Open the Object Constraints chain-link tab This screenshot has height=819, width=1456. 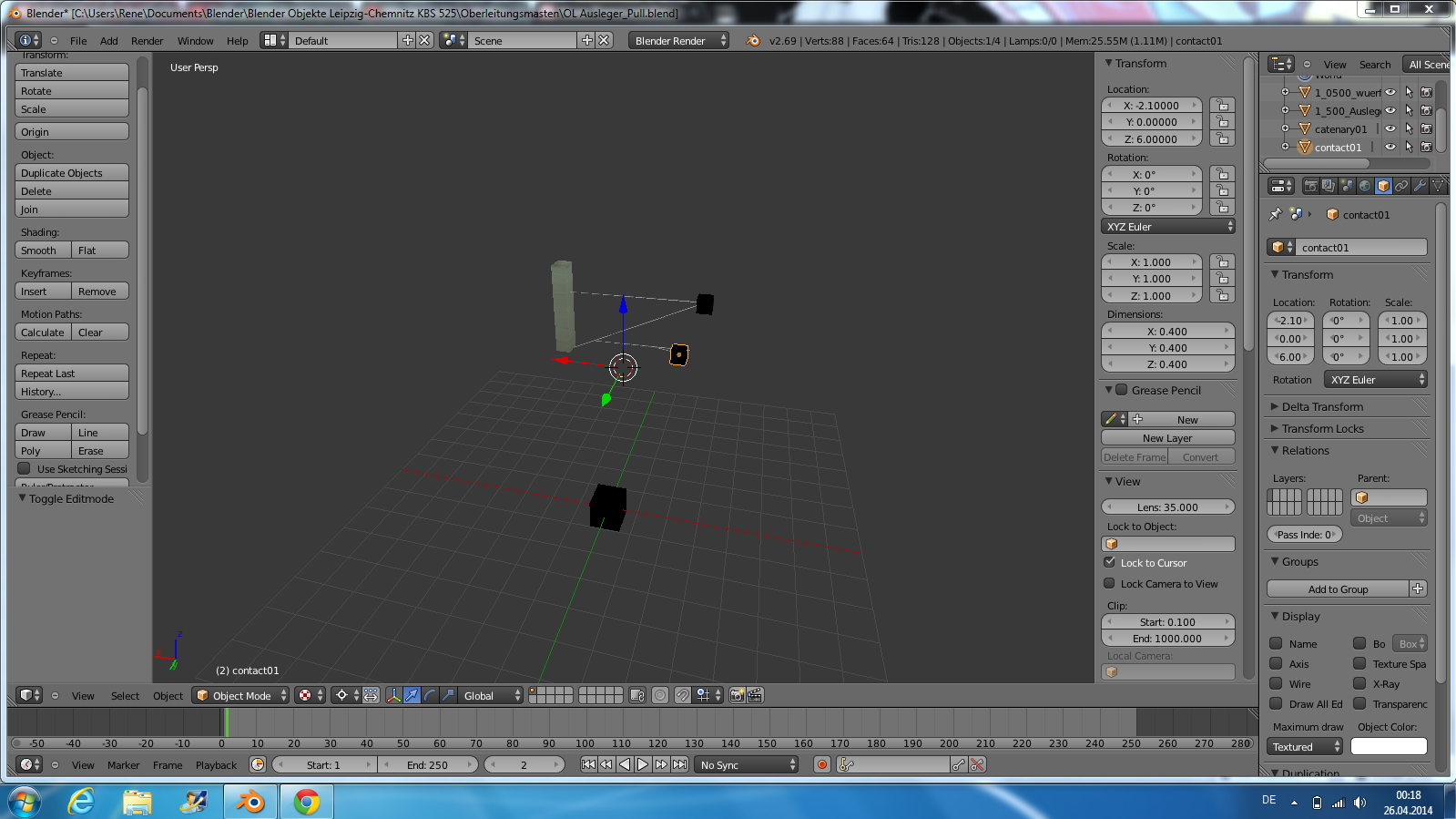tap(1401, 186)
